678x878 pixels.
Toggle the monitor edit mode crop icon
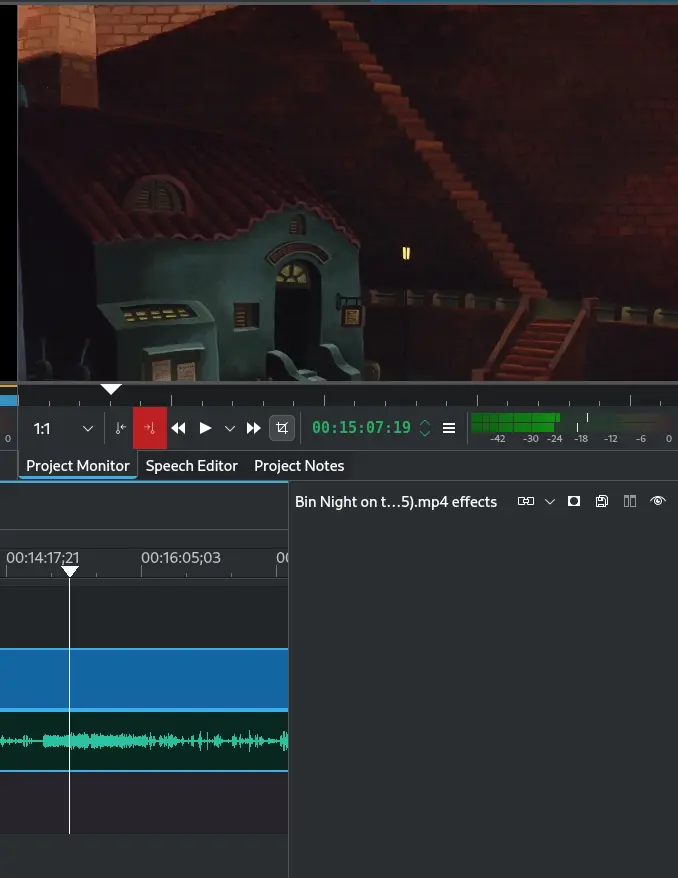coord(282,428)
